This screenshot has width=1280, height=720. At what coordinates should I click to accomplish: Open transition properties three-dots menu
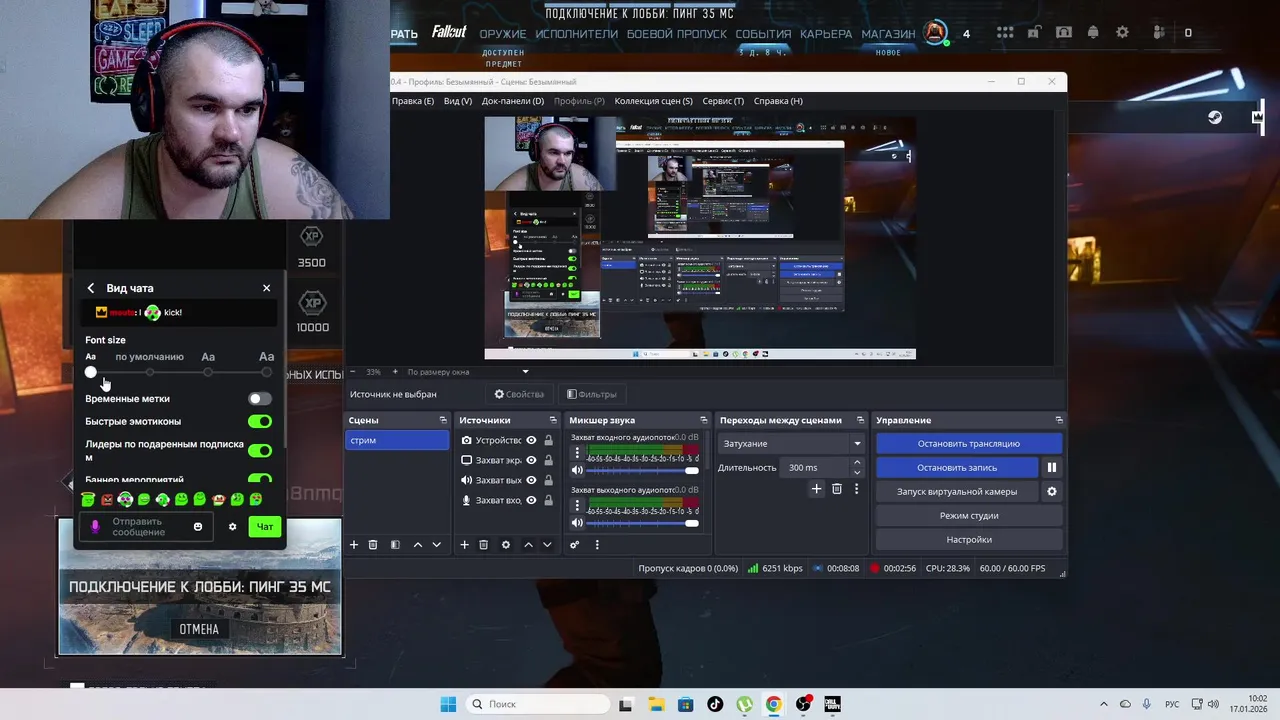(x=856, y=489)
